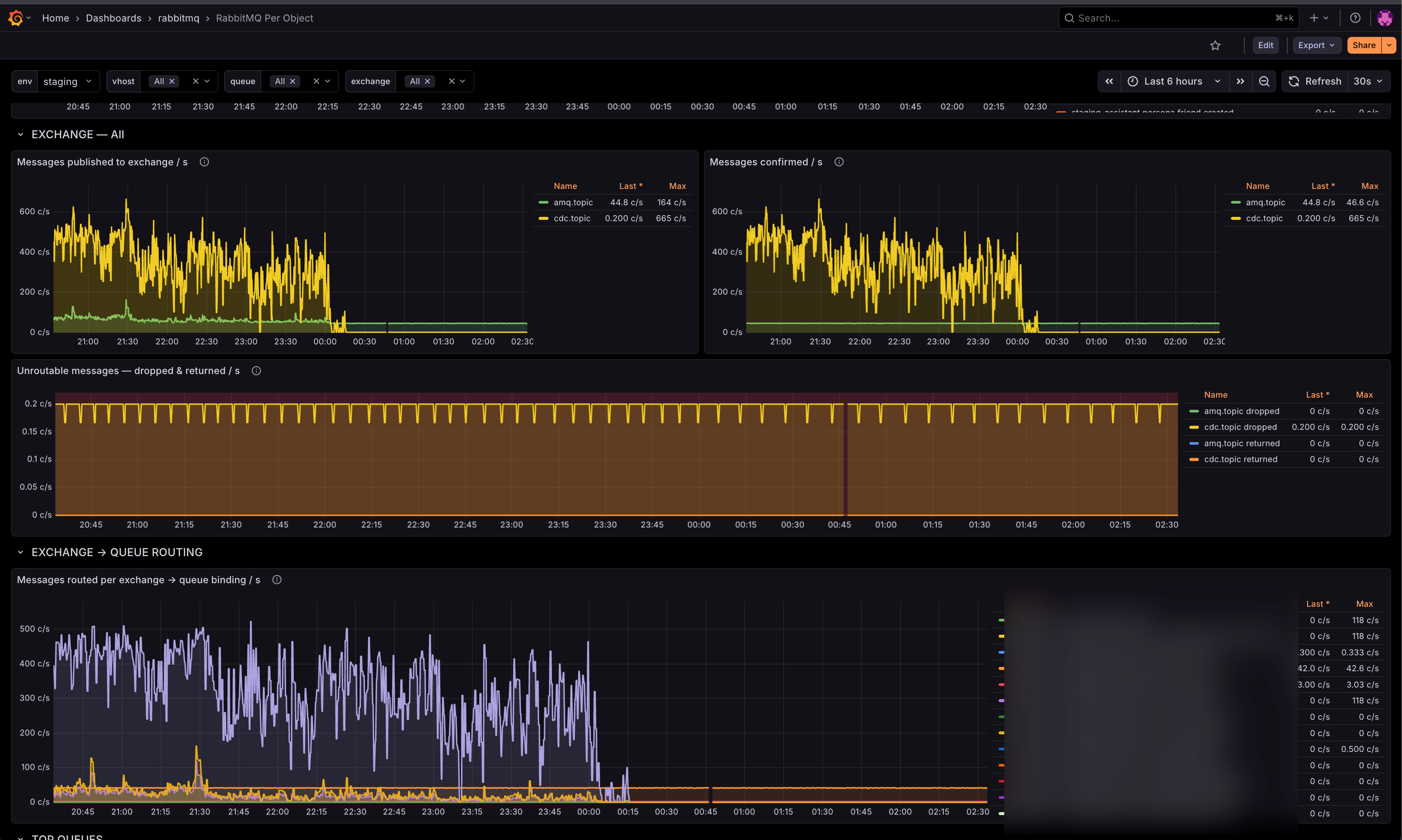Clear the queue filter selection

coord(317,82)
